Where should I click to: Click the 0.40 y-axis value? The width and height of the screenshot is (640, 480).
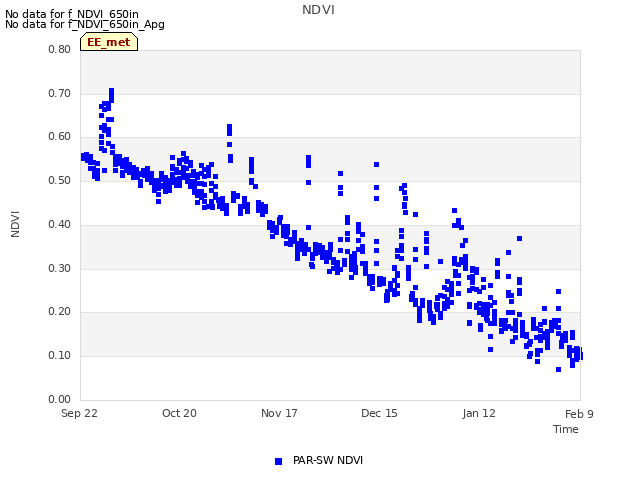tap(60, 224)
